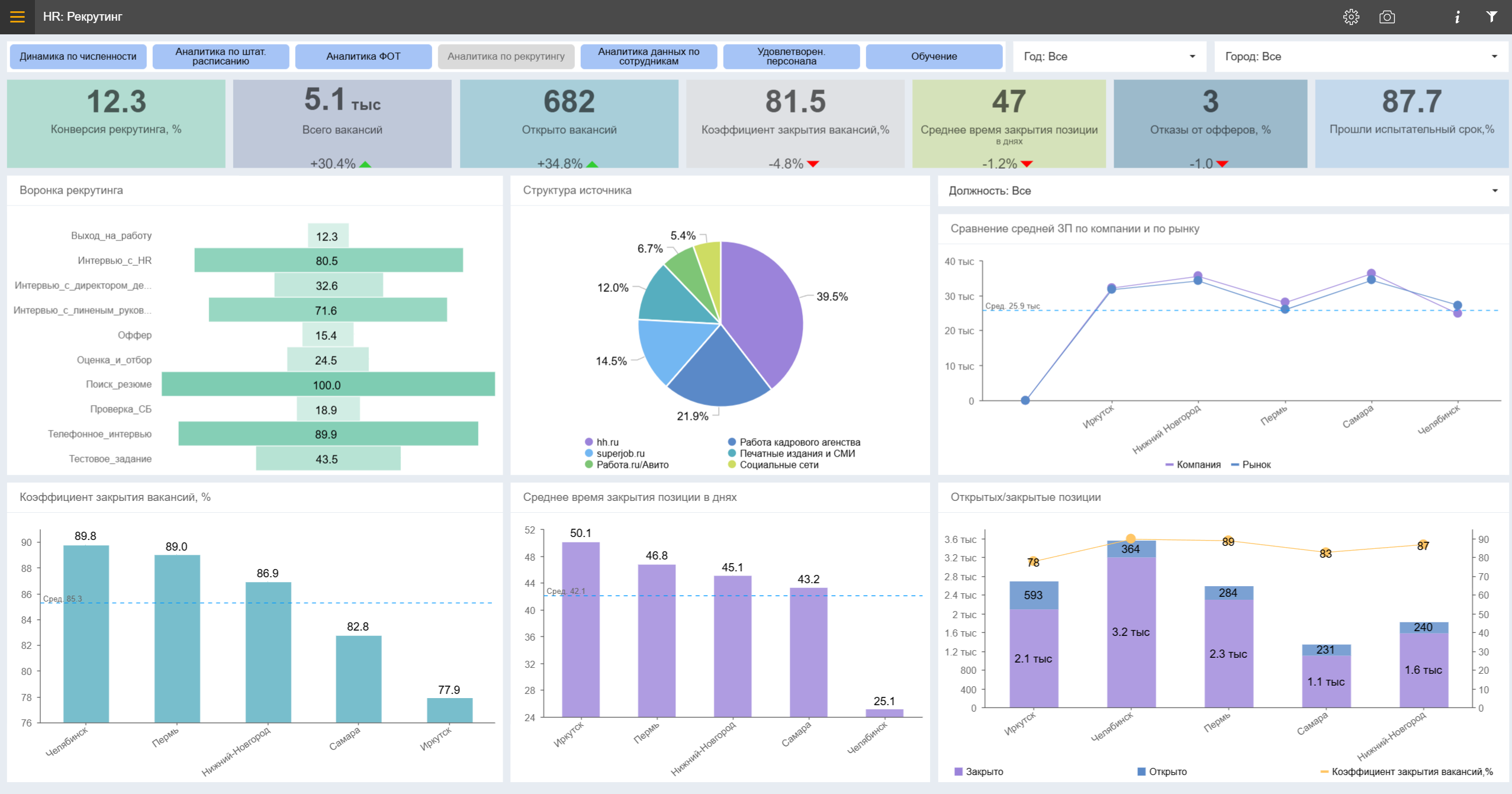Toggle the Открыто legend series

[1166, 772]
